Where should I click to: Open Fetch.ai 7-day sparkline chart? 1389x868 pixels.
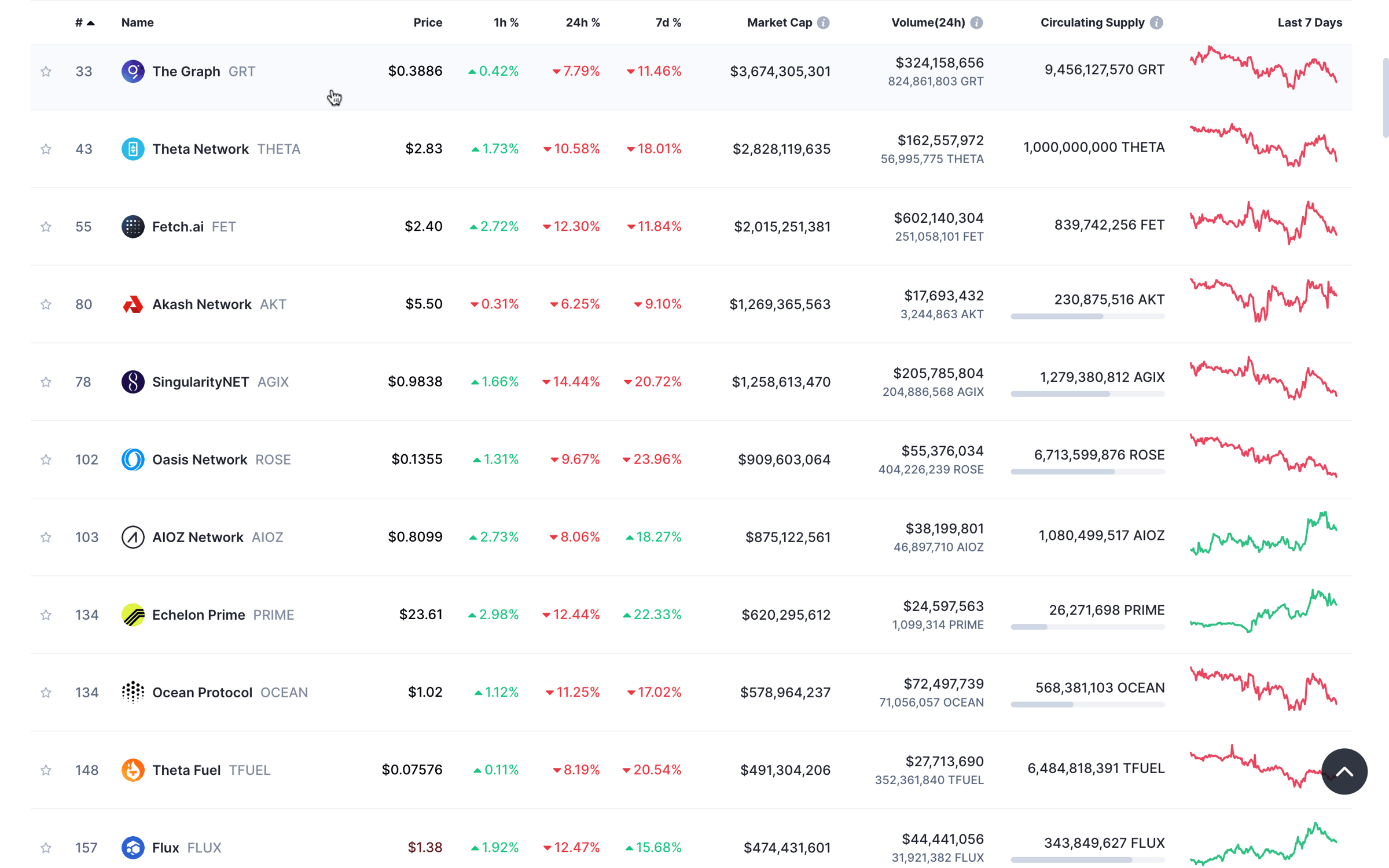[x=1263, y=223]
